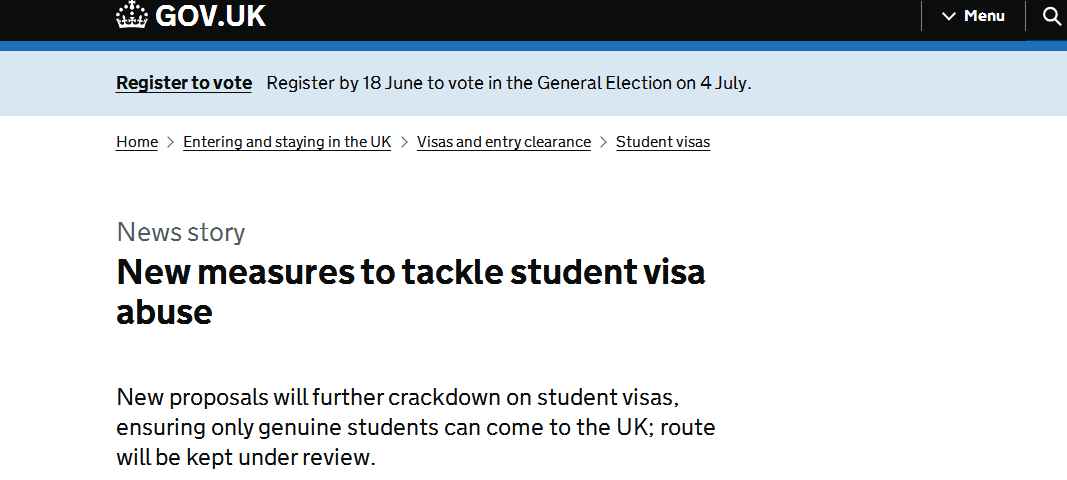The width and height of the screenshot is (1067, 480).
Task: Click the chevron separator after Home
Action: click(171, 142)
